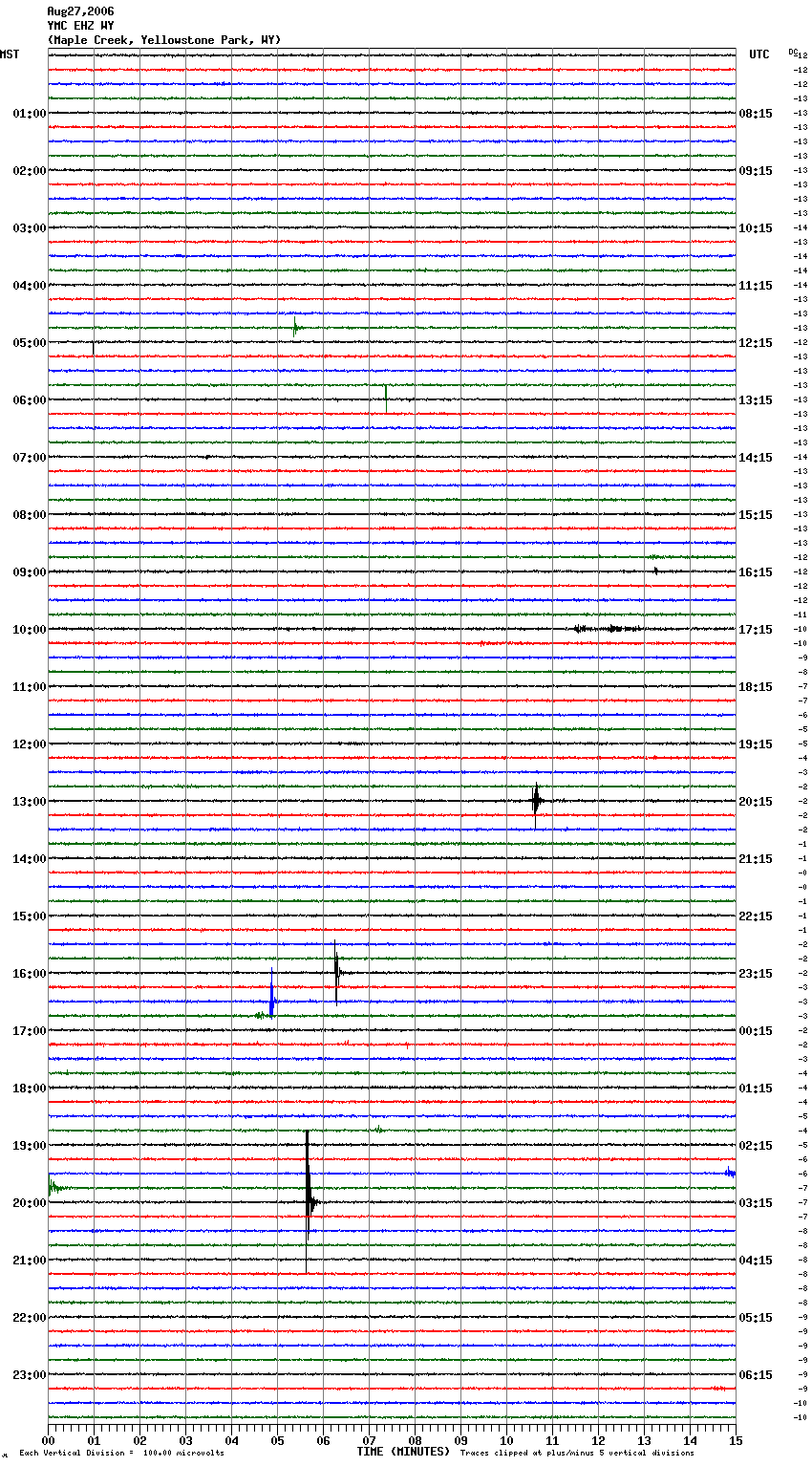Click the 12:15 UTC time label
This screenshot has height=1466, width=812.
756,343
